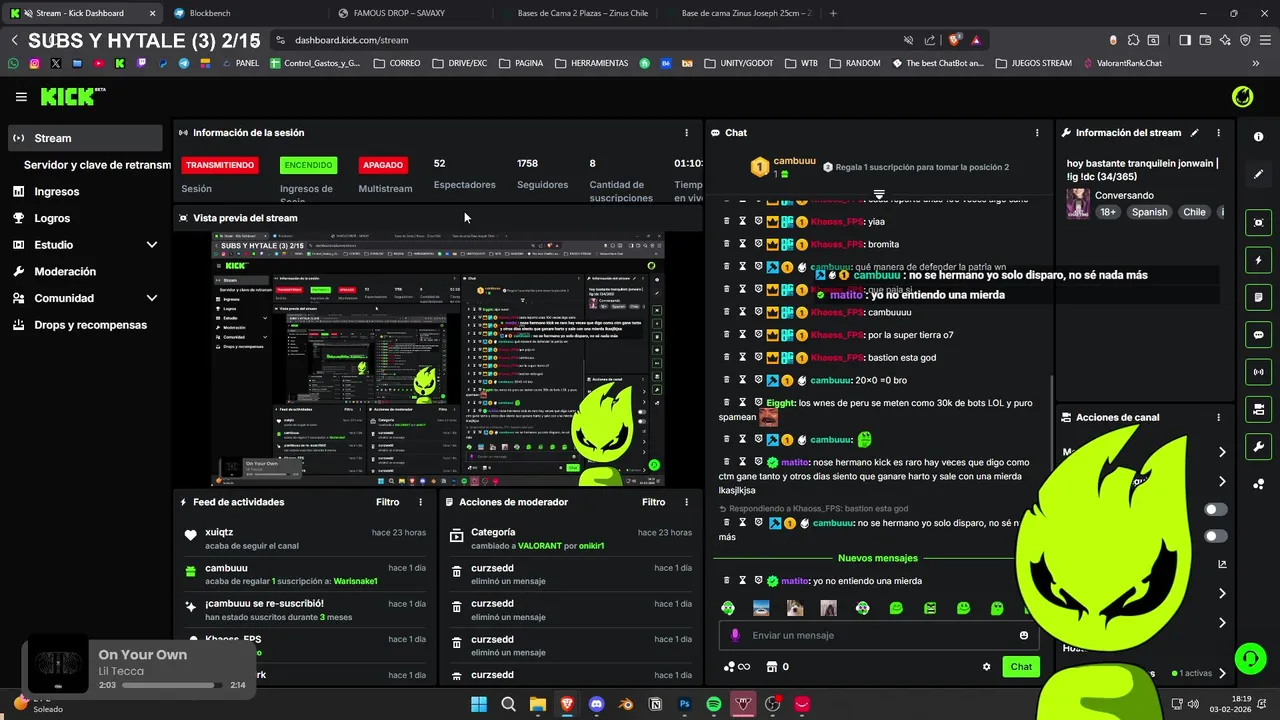The image size is (1280, 720).
Task: Open Spotify from the Windows taskbar
Action: click(x=714, y=704)
